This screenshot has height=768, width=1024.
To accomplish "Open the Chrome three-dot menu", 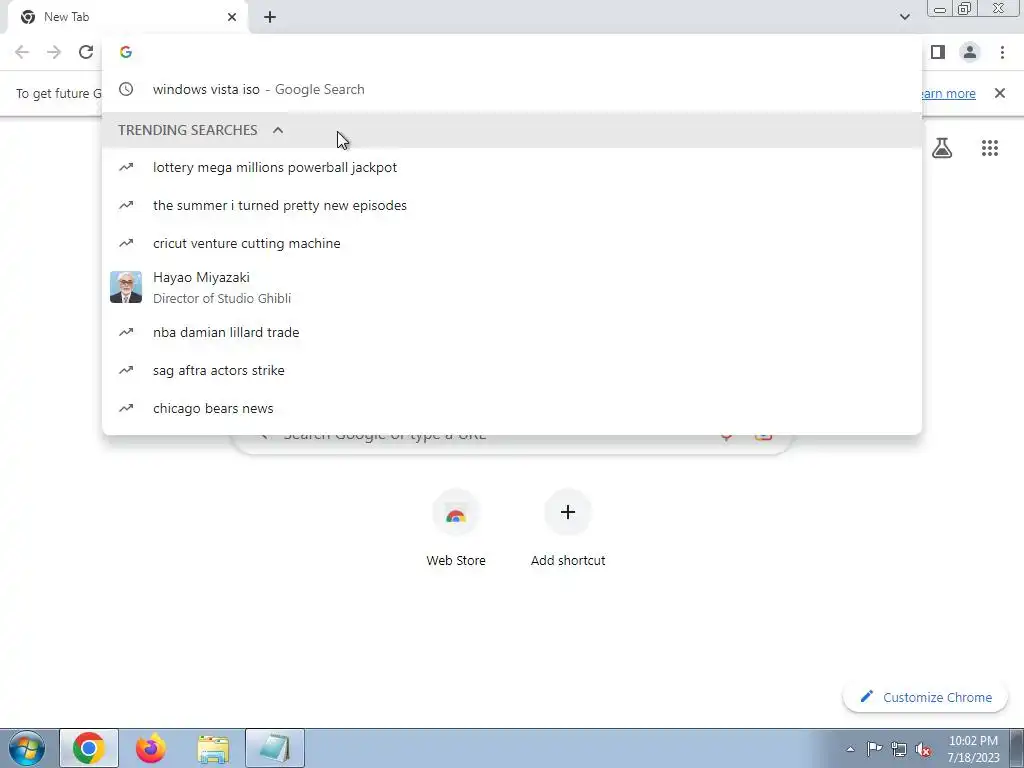I will pos(1002,52).
